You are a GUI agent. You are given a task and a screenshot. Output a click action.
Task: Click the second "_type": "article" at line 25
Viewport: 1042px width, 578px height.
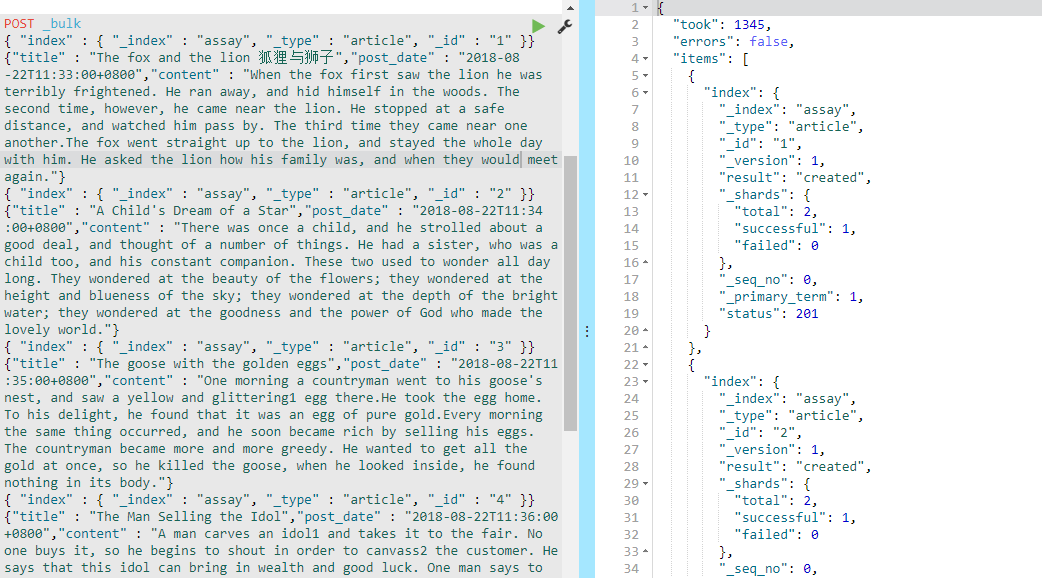click(x=791, y=416)
